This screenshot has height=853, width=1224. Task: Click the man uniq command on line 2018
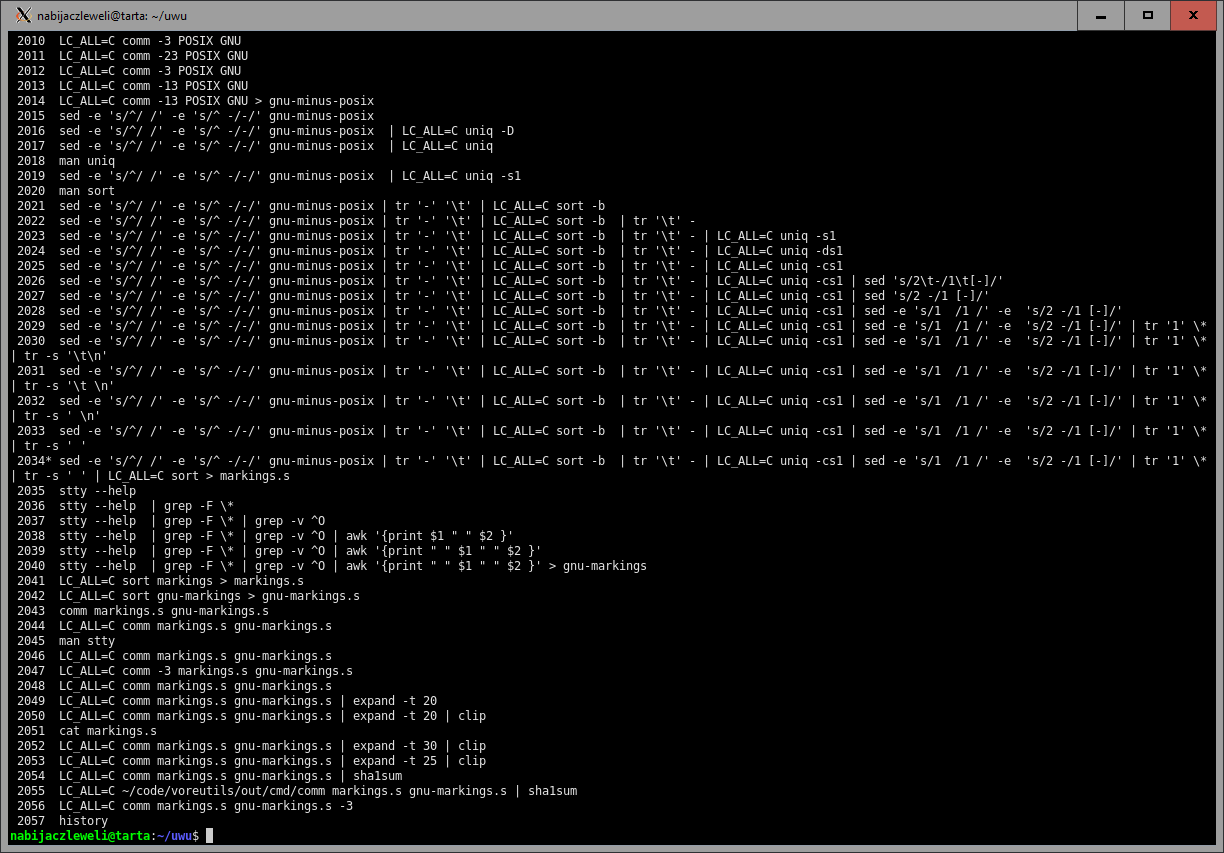(x=87, y=161)
